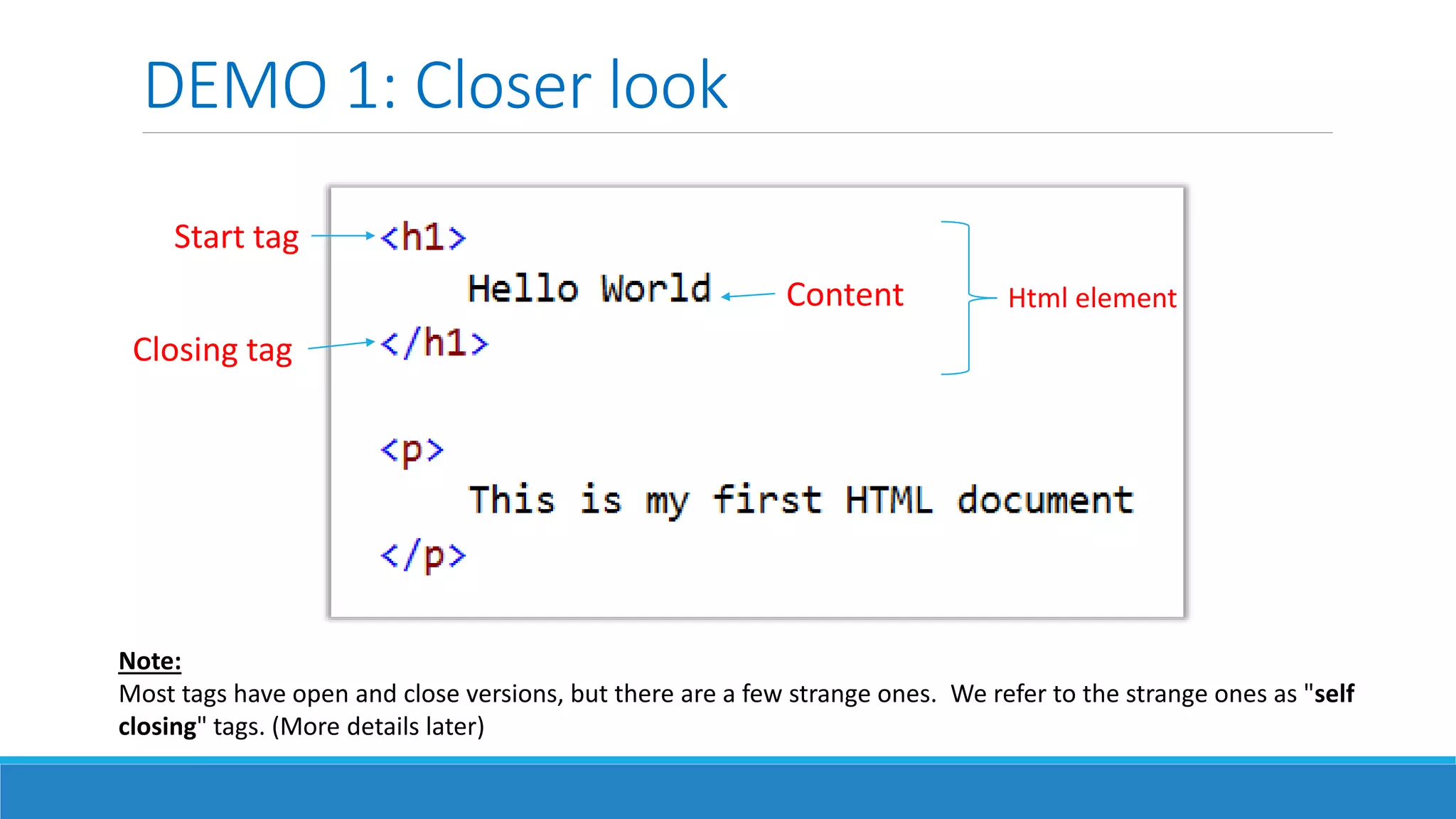This screenshot has width=1456, height=819.
Task: Click the closing </h1> tag in code
Action: coord(434,343)
